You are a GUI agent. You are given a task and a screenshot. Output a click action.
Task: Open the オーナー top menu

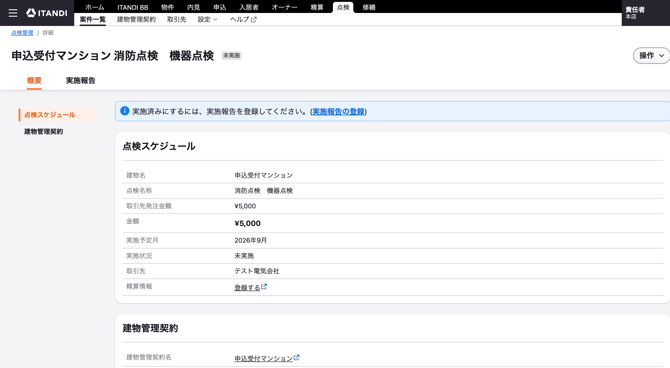pyautogui.click(x=285, y=7)
